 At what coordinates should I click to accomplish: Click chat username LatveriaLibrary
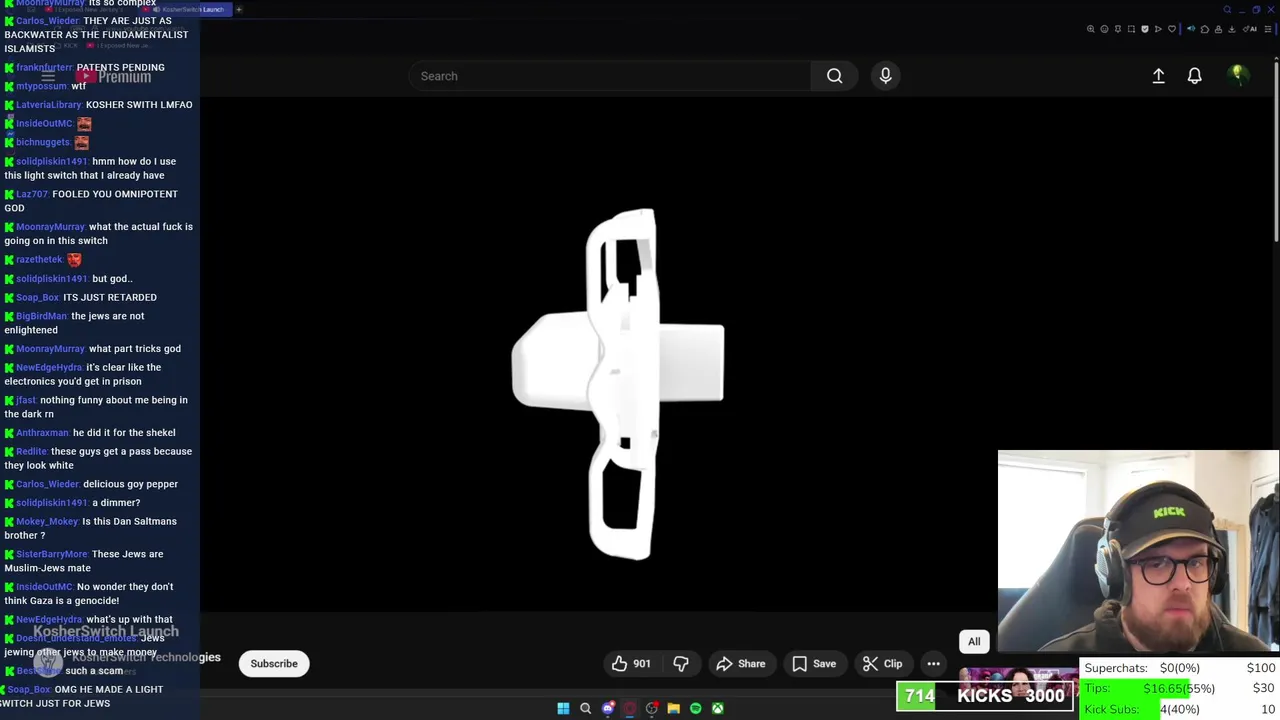pyautogui.click(x=49, y=105)
